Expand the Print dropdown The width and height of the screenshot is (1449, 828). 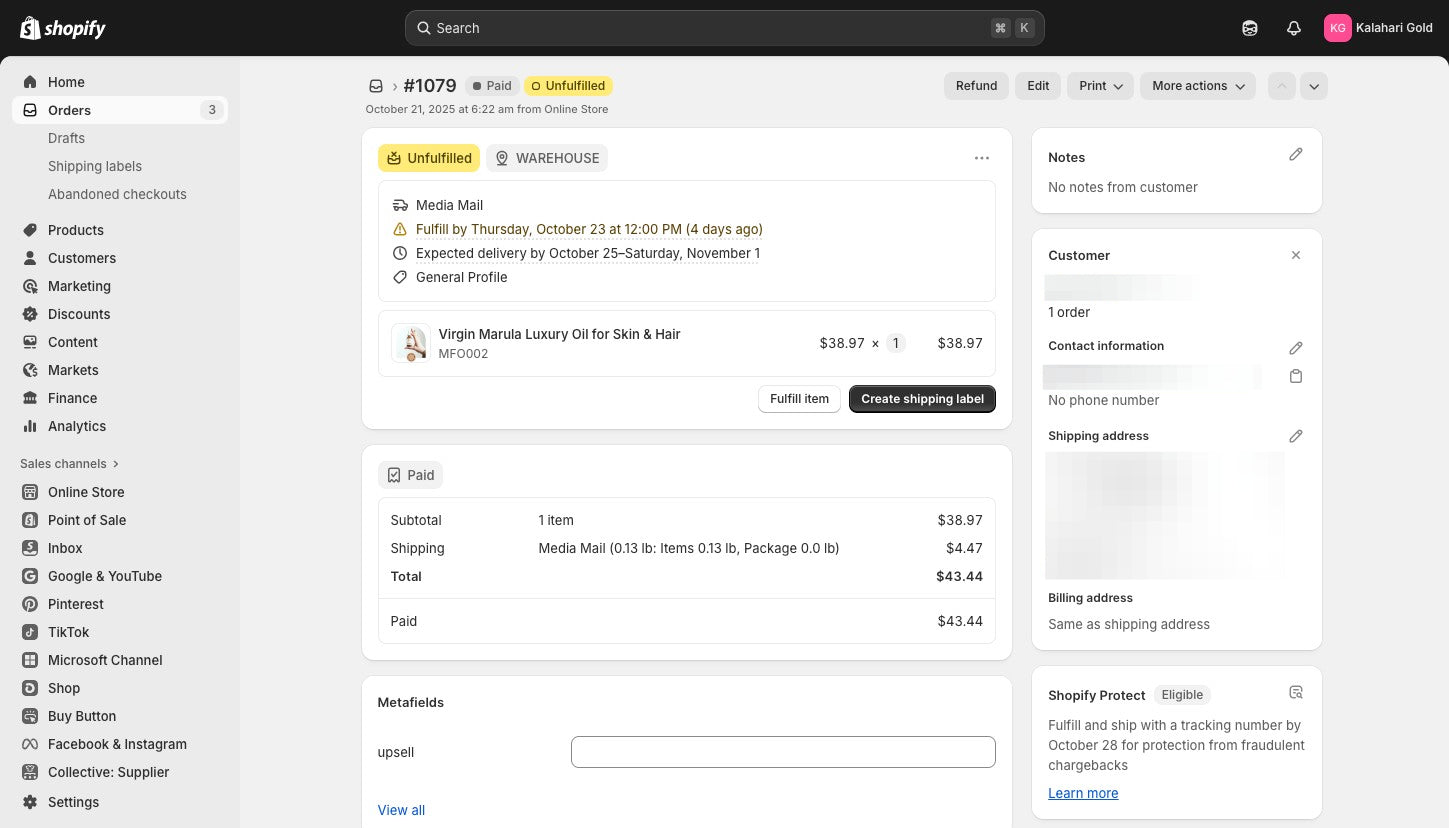(x=1100, y=86)
